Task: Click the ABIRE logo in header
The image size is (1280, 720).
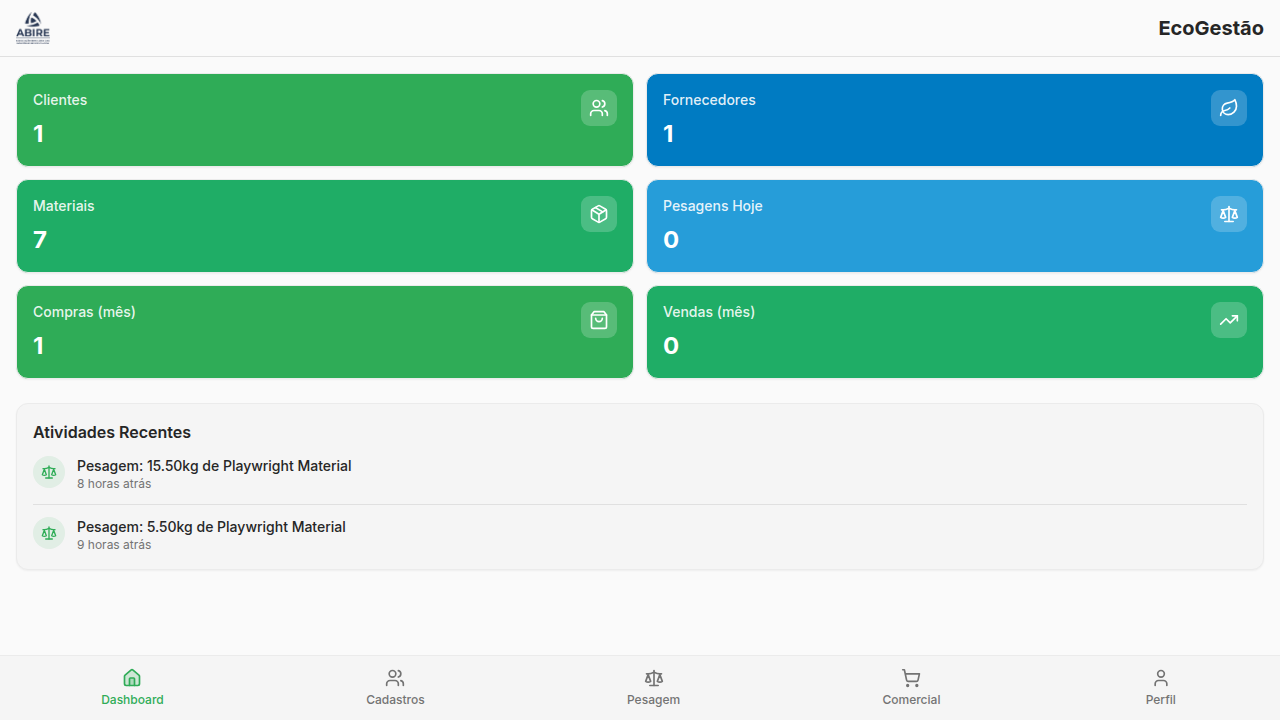Action: (x=32, y=28)
